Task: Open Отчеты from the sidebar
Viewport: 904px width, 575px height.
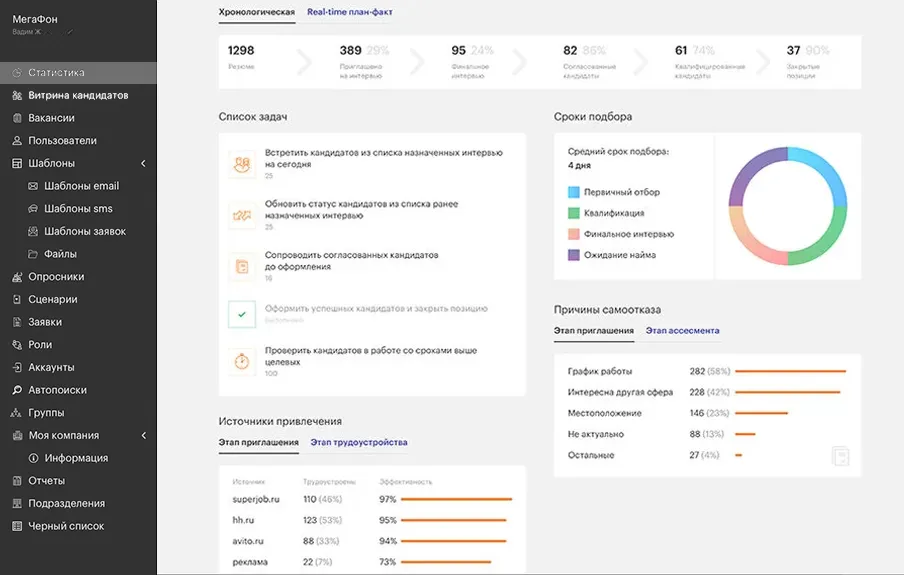Action: pyautogui.click(x=46, y=481)
